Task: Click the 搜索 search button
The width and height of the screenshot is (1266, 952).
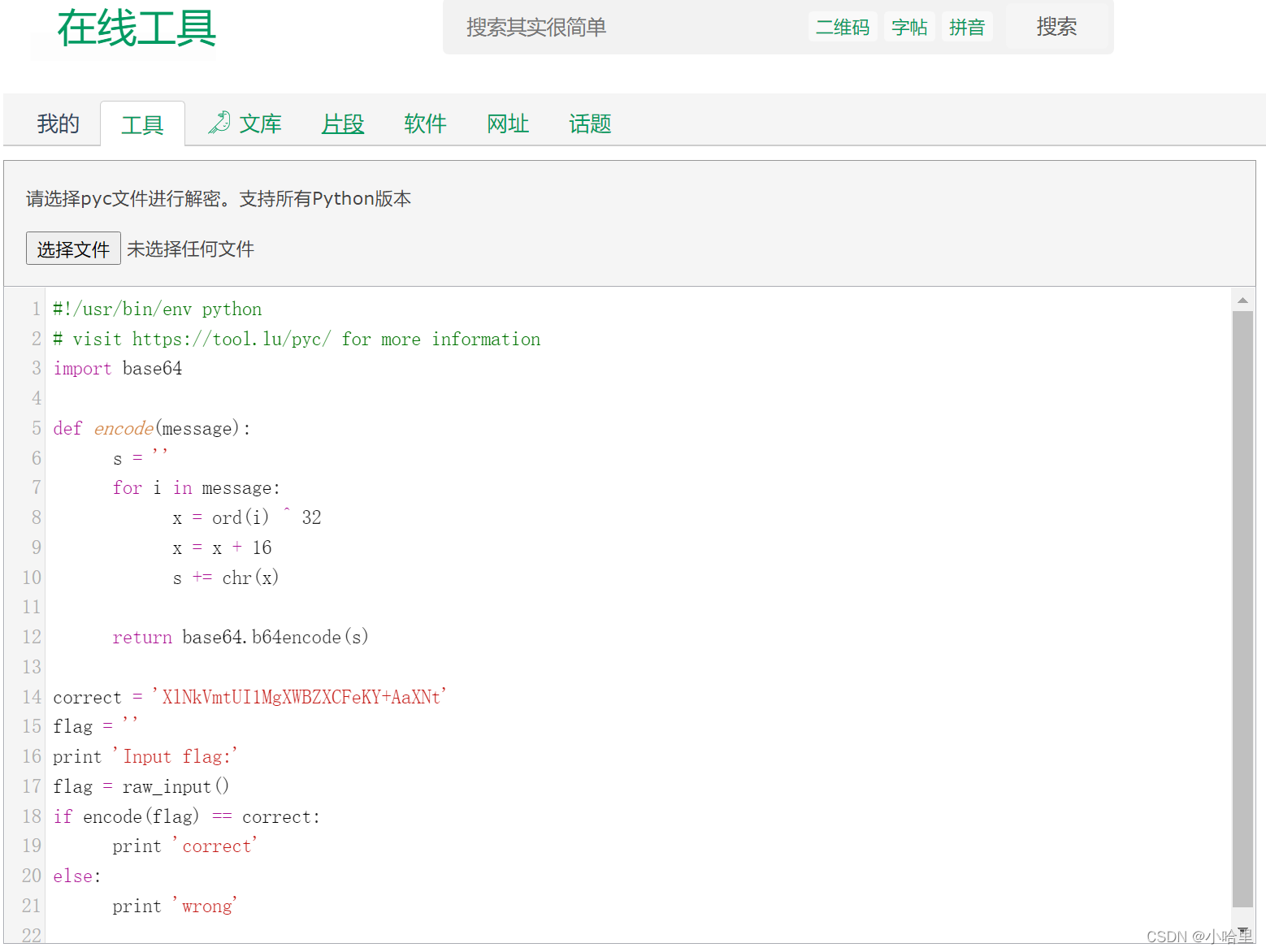Action: tap(1056, 27)
